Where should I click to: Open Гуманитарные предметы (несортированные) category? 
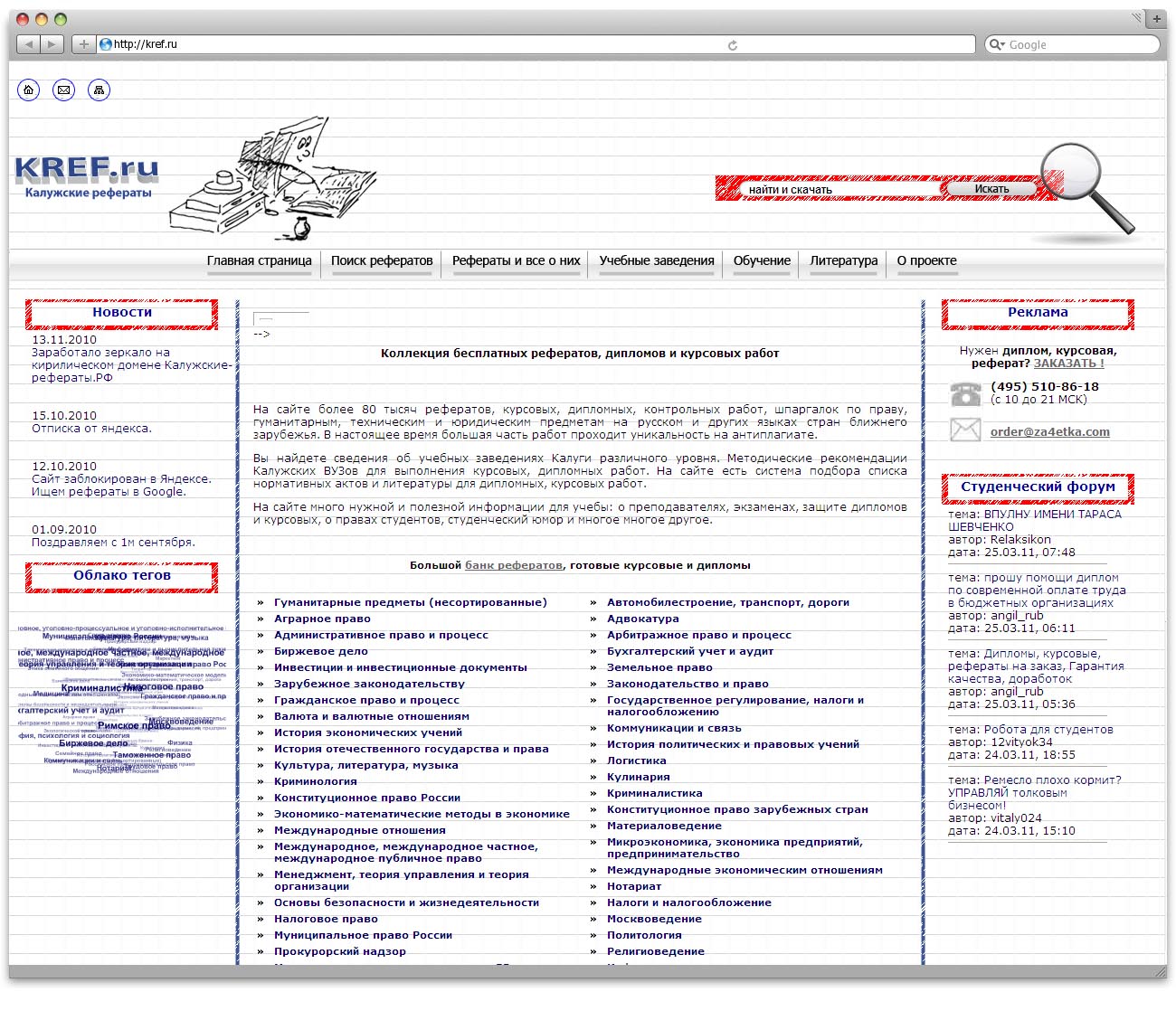[411, 602]
